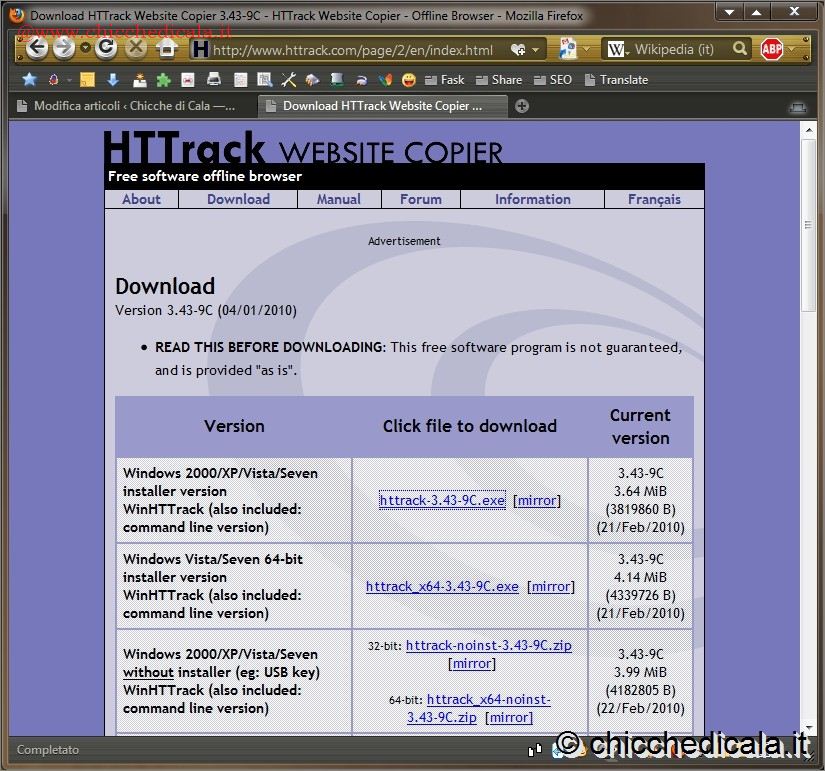The height and width of the screenshot is (771, 825).
Task: Click the httrack_x64-3.43-9C.exe link
Action: tap(442, 586)
